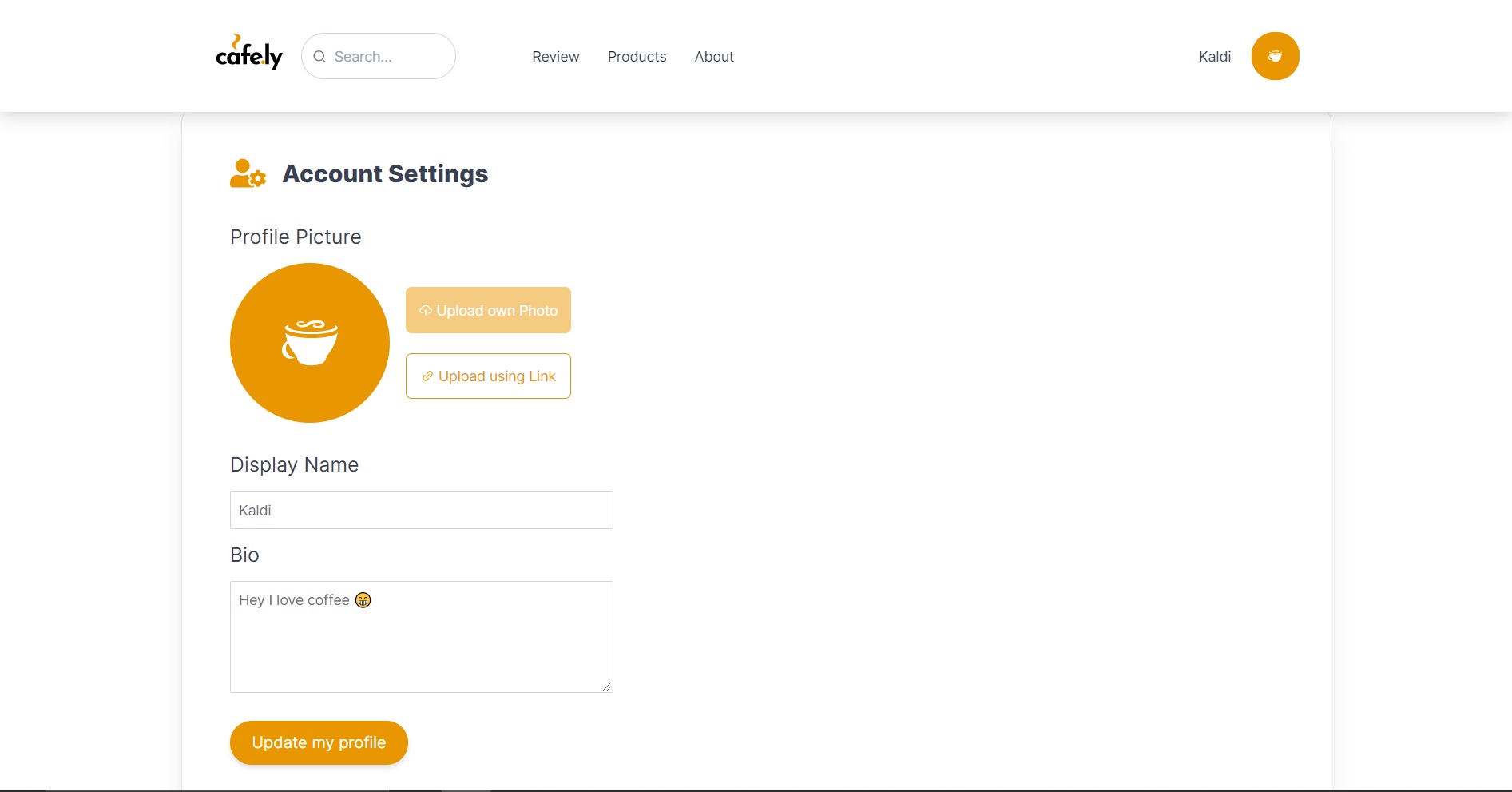Click the search magnifier icon
The height and width of the screenshot is (792, 1512).
(x=319, y=57)
